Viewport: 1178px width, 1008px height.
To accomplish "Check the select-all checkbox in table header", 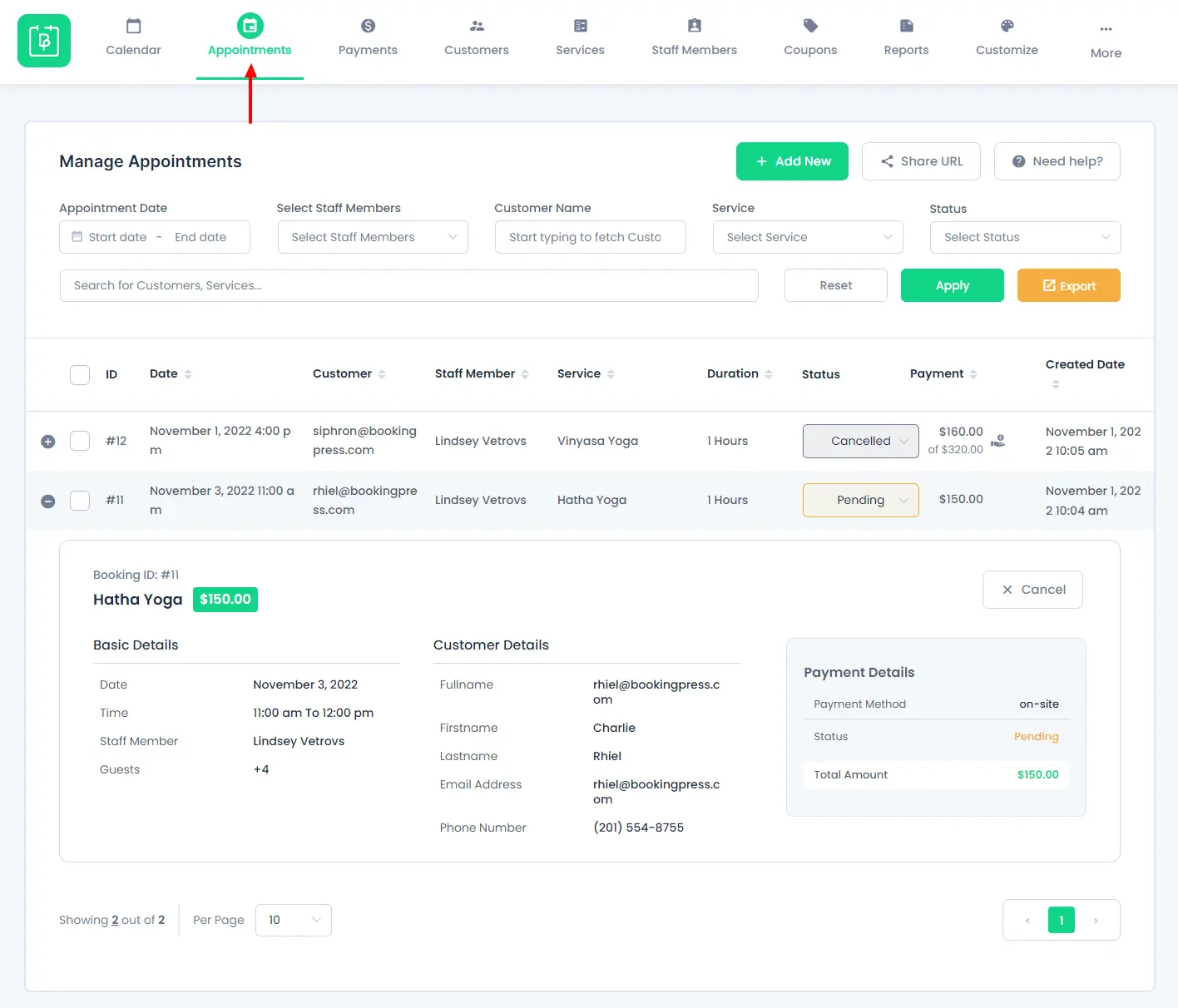I will pos(79,374).
